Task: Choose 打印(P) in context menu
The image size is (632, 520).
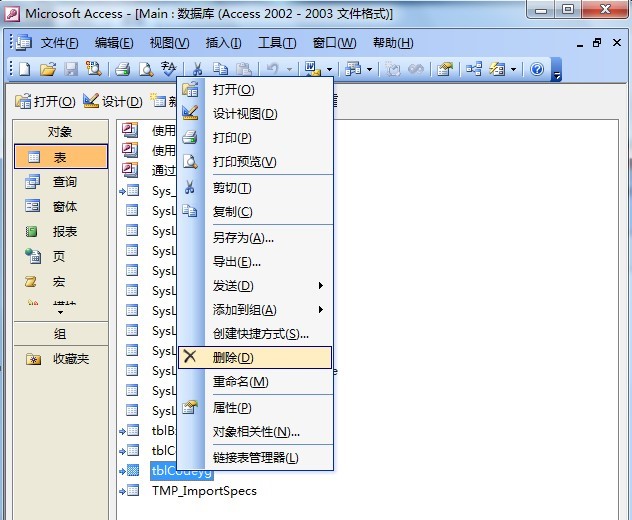Action: [x=255, y=138]
